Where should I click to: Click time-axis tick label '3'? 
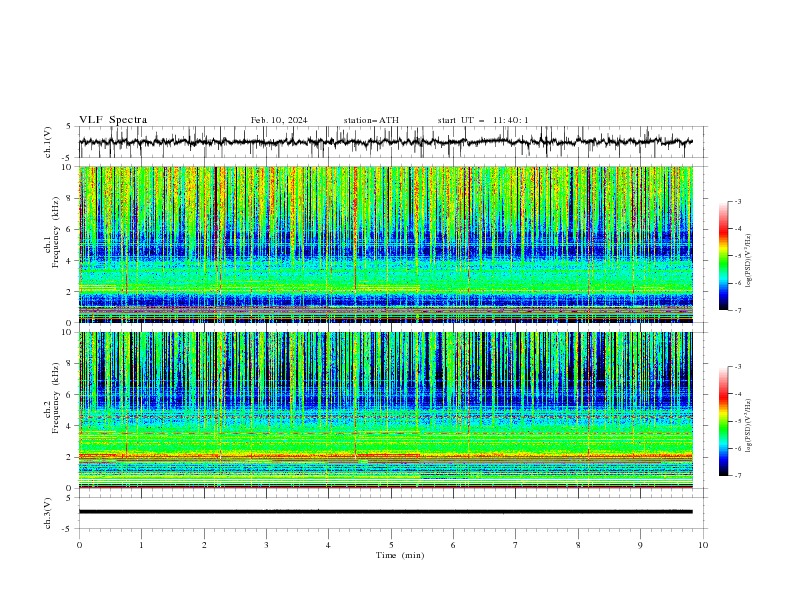(x=266, y=545)
